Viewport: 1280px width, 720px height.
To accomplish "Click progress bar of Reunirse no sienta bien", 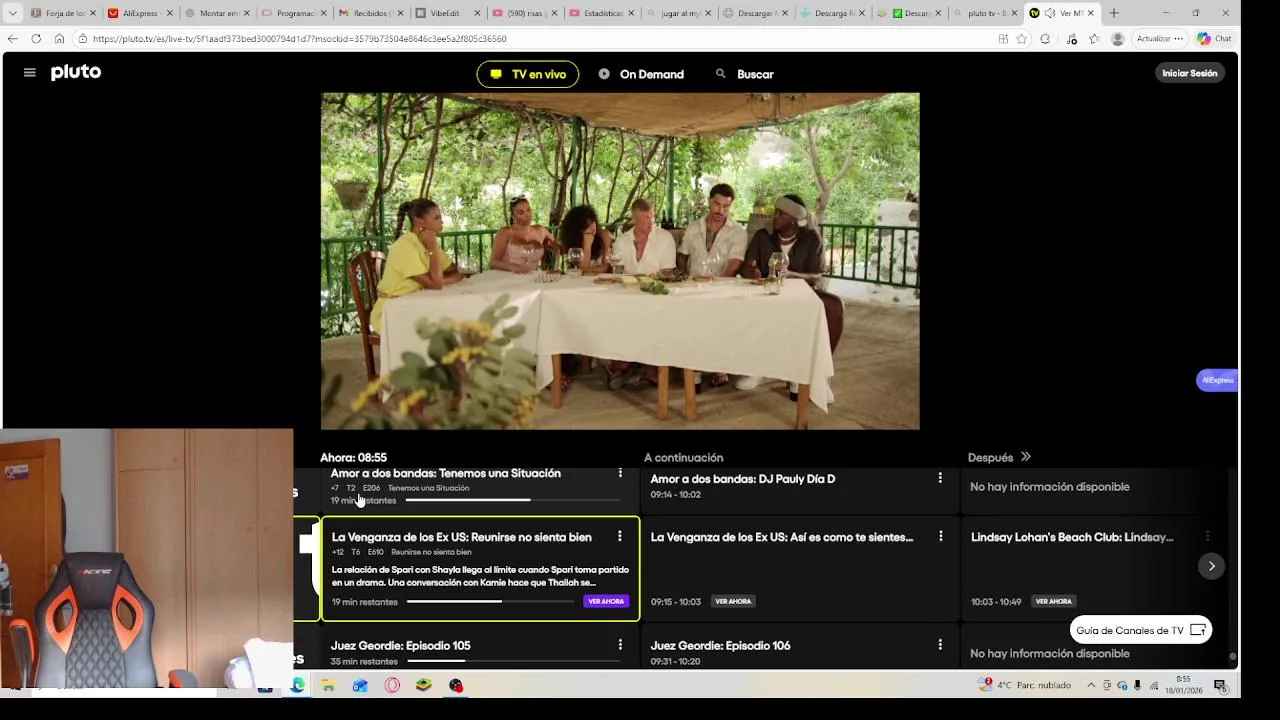I will [x=489, y=601].
